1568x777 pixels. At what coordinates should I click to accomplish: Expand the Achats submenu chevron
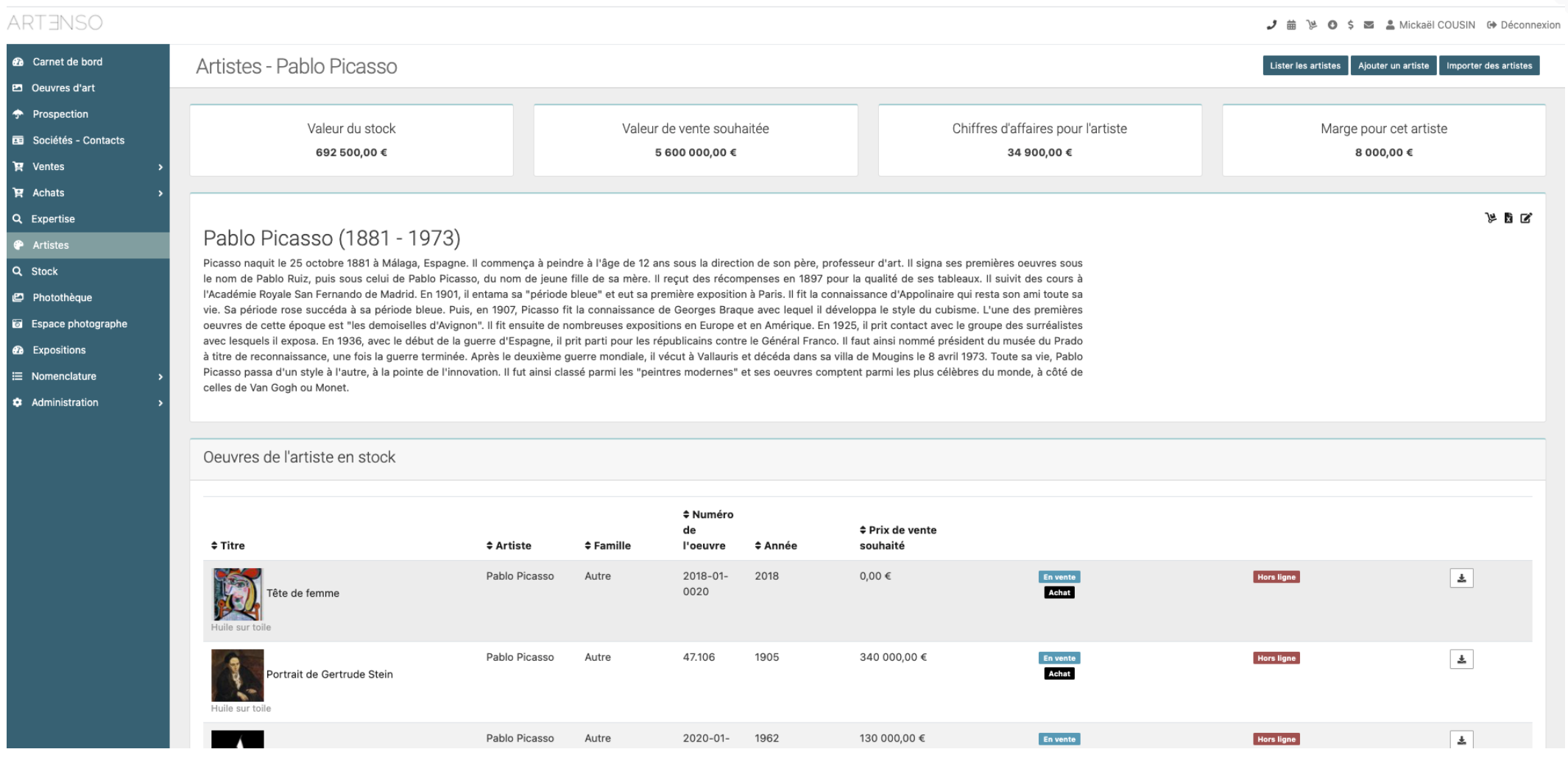pos(160,194)
